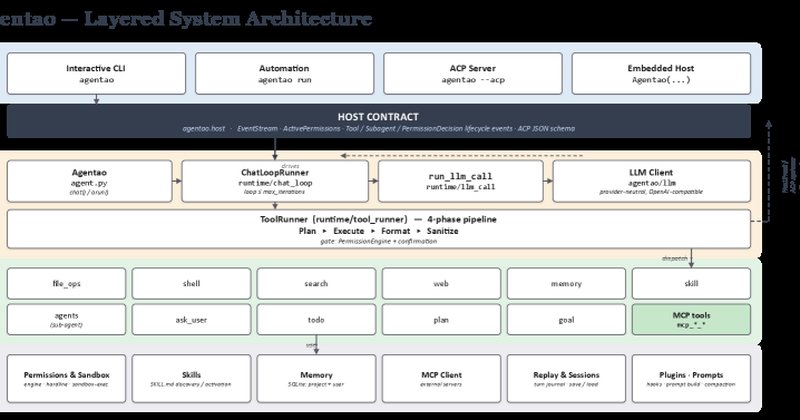800x420 pixels.
Task: Select the shell tool box
Action: click(x=191, y=283)
